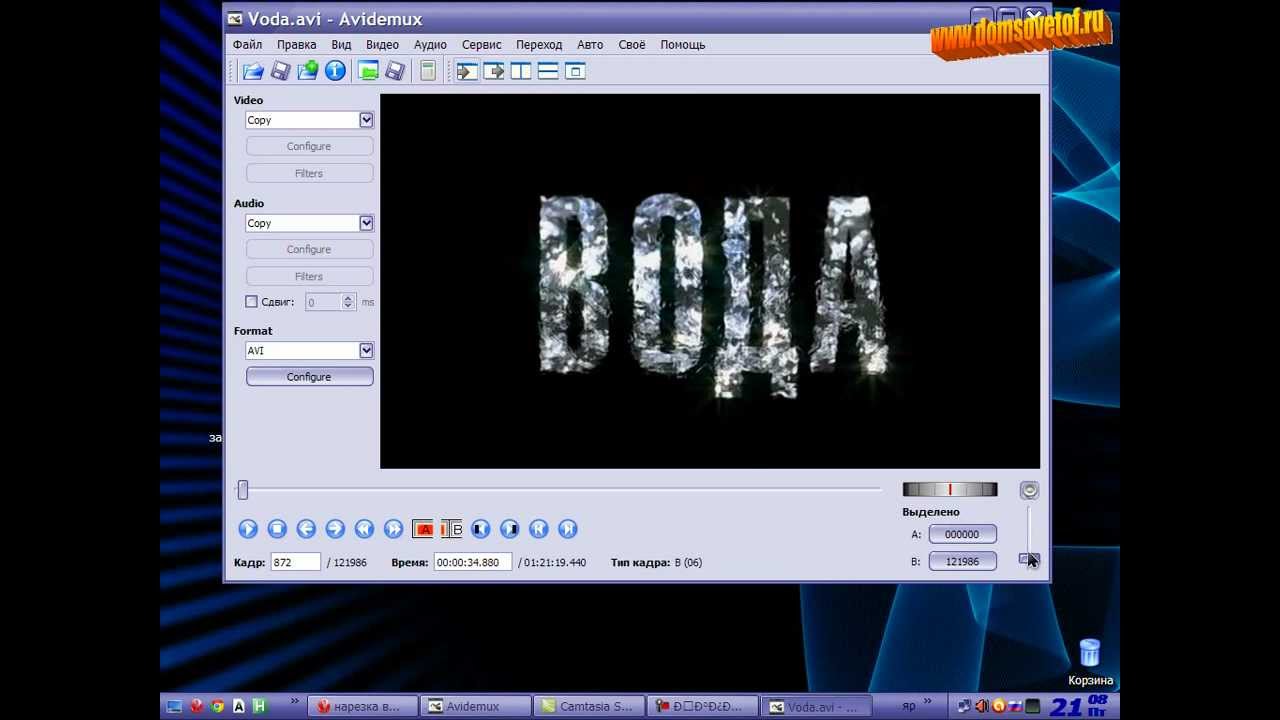Search for the previous black frame
1280x720 pixels.
(x=481, y=529)
